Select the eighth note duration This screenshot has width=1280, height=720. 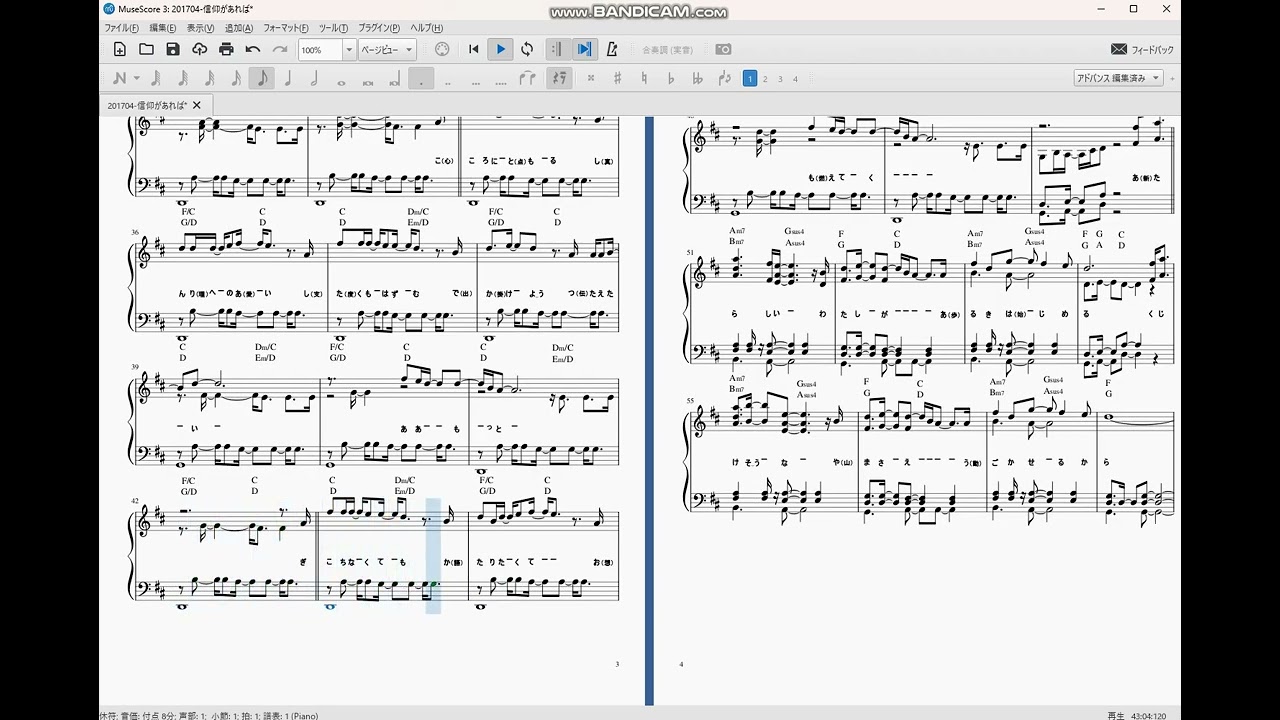[262, 78]
